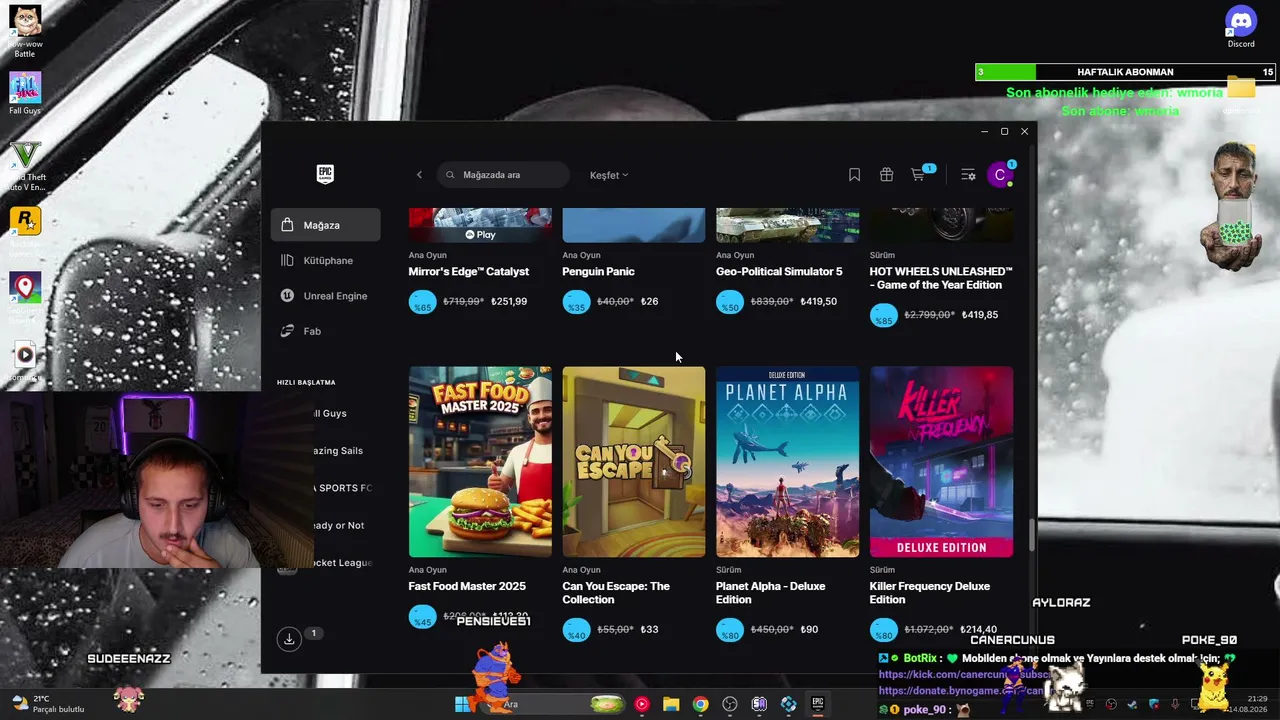
Task: Open the friends and settings list icon
Action: (x=968, y=175)
